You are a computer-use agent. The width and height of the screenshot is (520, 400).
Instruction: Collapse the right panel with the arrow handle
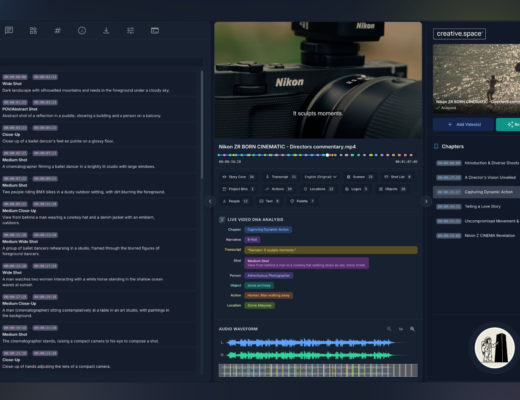(426, 201)
